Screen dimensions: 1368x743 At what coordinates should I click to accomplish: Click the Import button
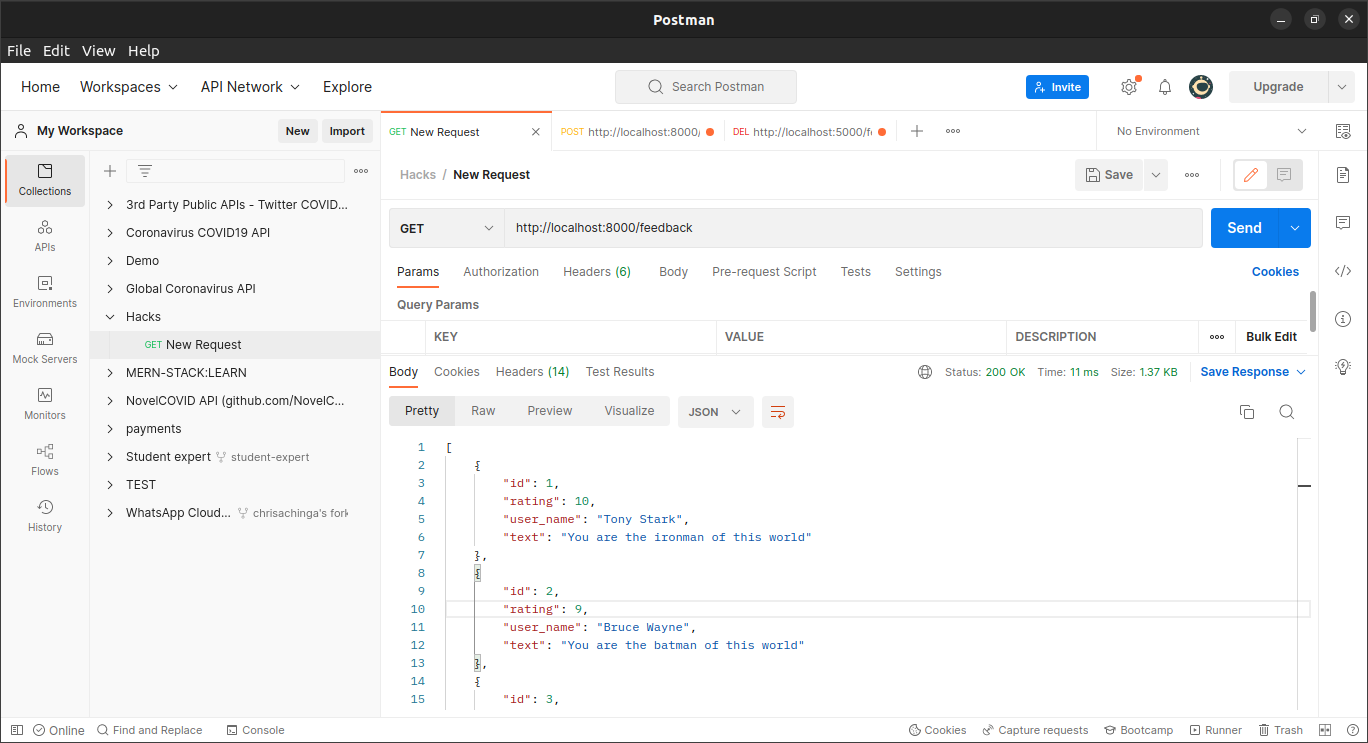pos(347,131)
